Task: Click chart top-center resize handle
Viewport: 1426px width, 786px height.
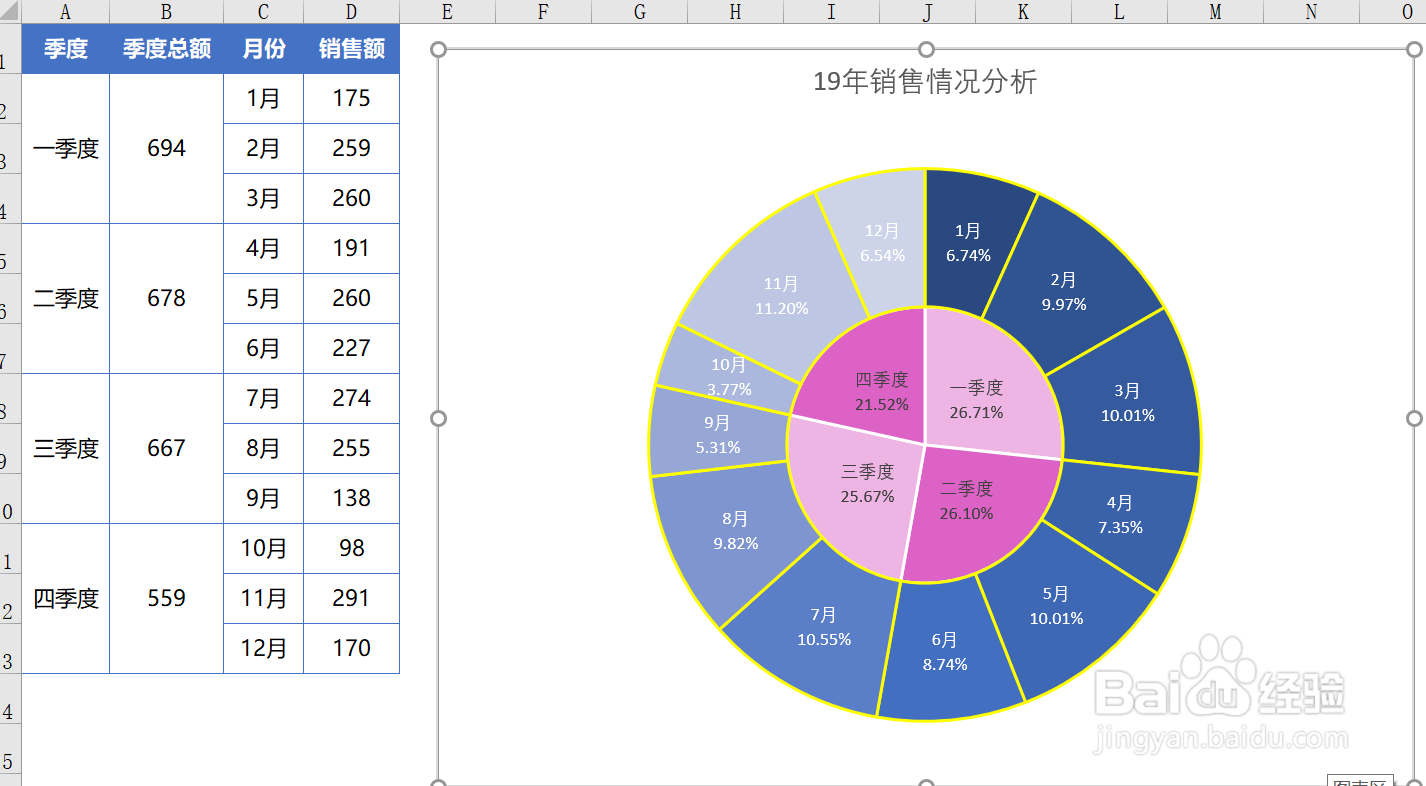Action: click(926, 49)
